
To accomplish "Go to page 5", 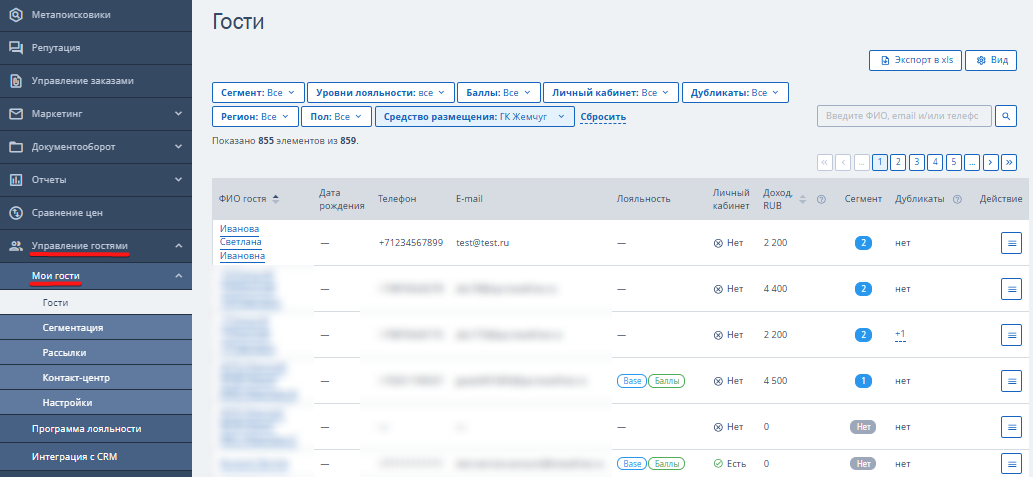I will point(953,162).
